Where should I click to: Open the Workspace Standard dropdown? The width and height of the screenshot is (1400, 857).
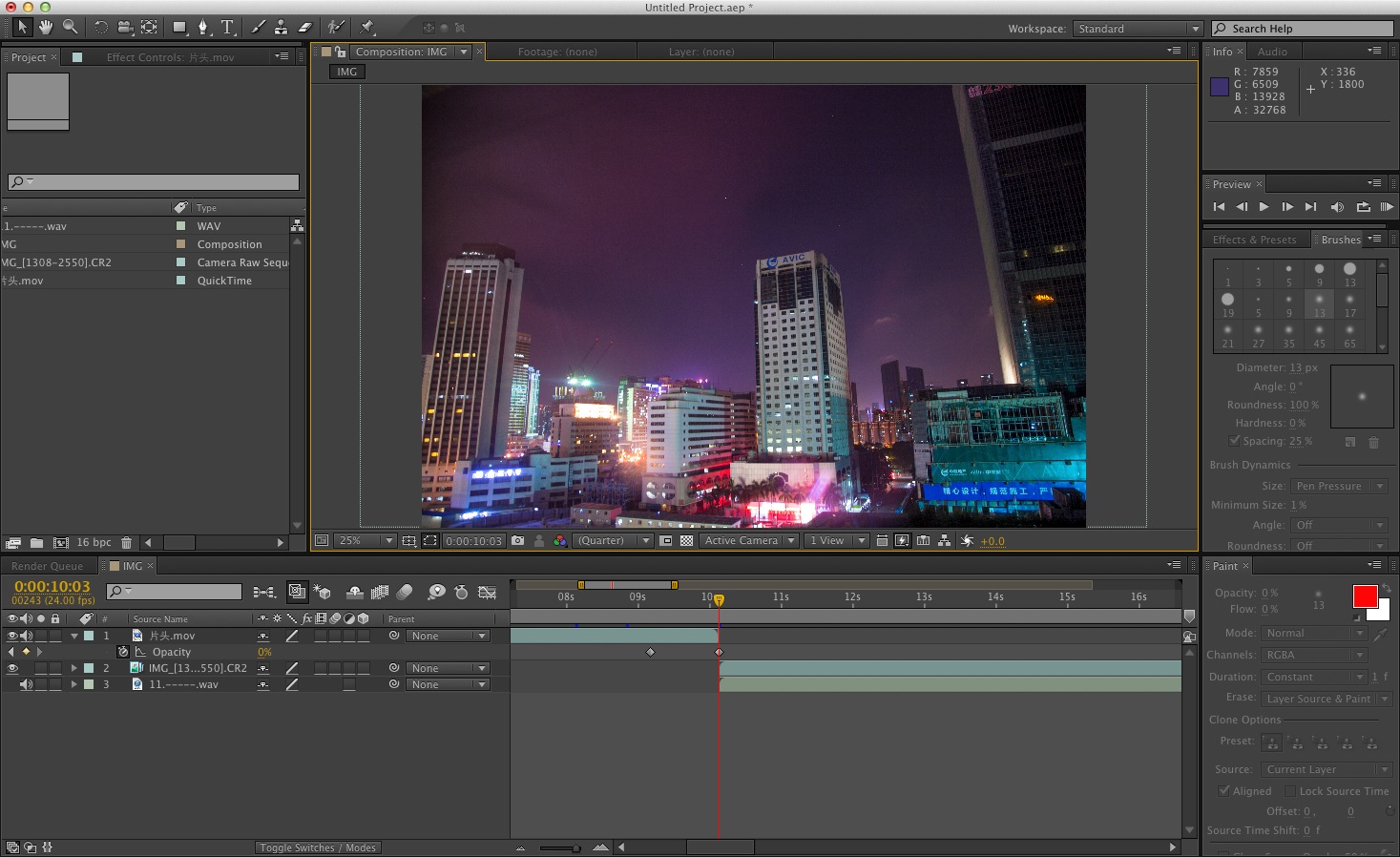point(1137,29)
